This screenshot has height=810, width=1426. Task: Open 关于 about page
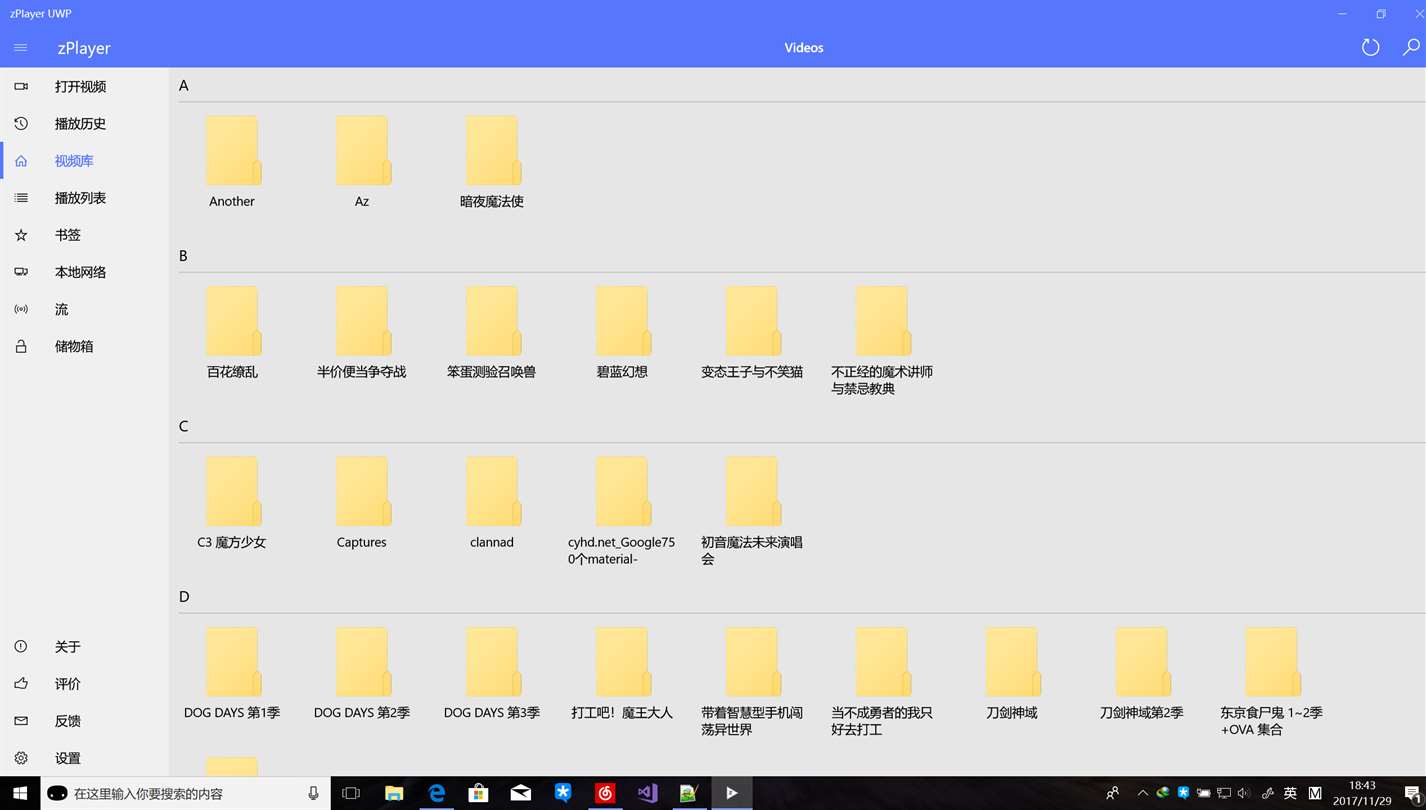click(x=85, y=647)
